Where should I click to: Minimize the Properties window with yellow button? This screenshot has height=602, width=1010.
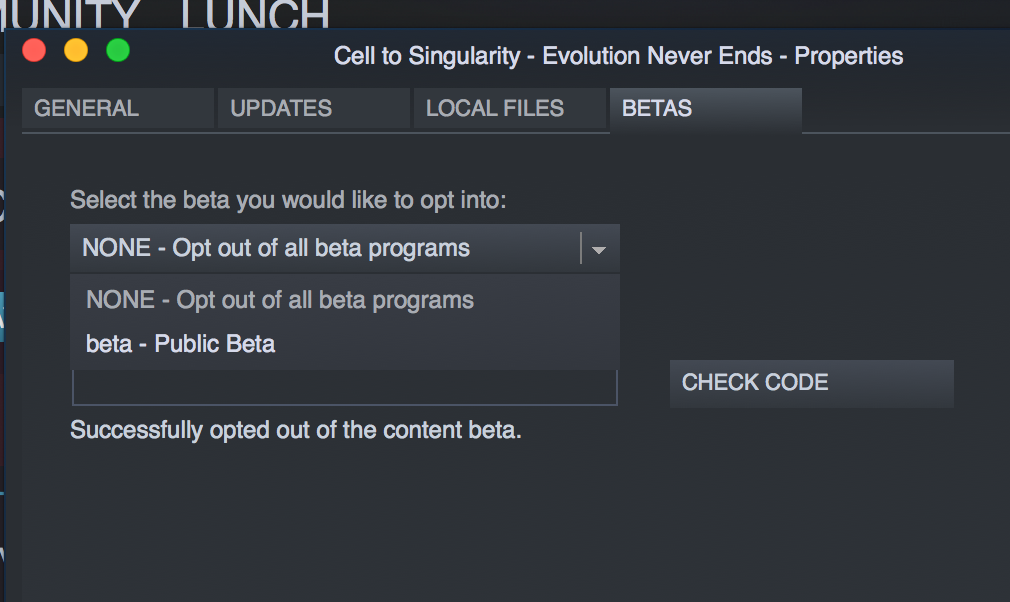[76, 50]
